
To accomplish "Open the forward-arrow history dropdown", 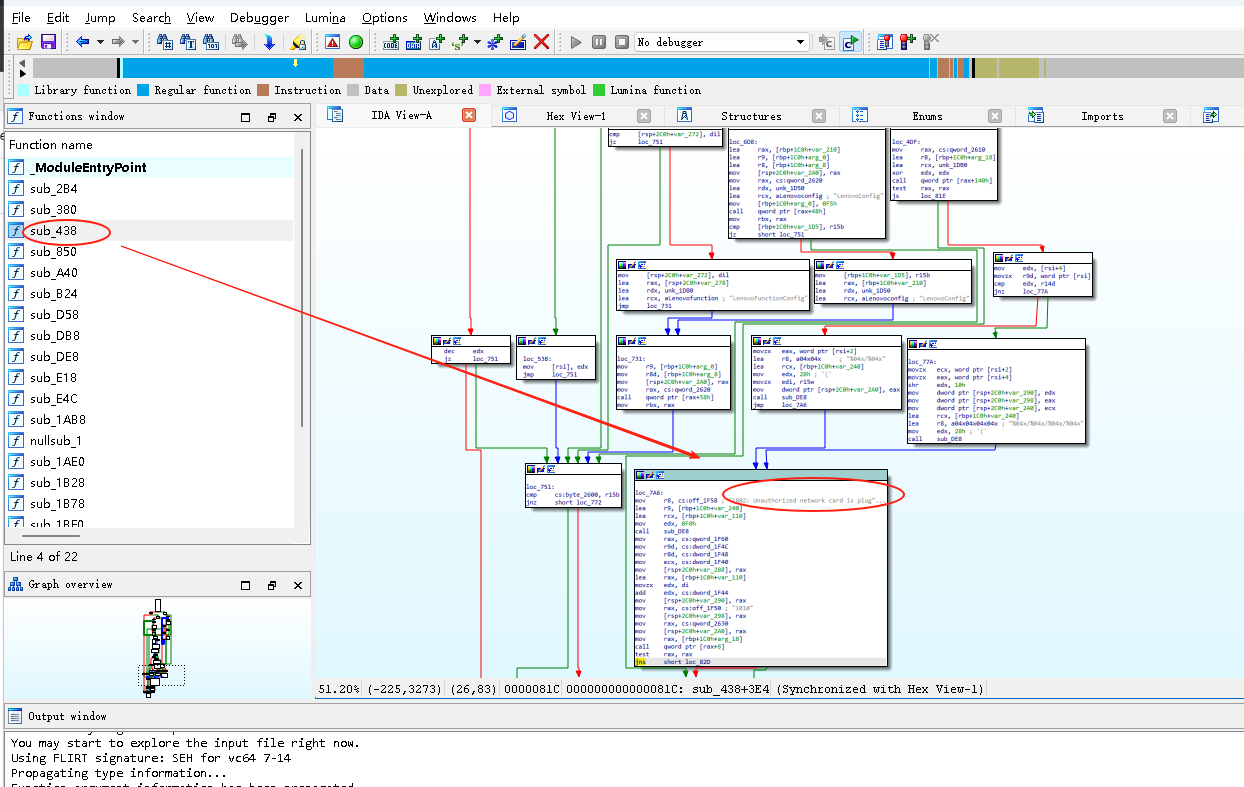I will pos(135,42).
